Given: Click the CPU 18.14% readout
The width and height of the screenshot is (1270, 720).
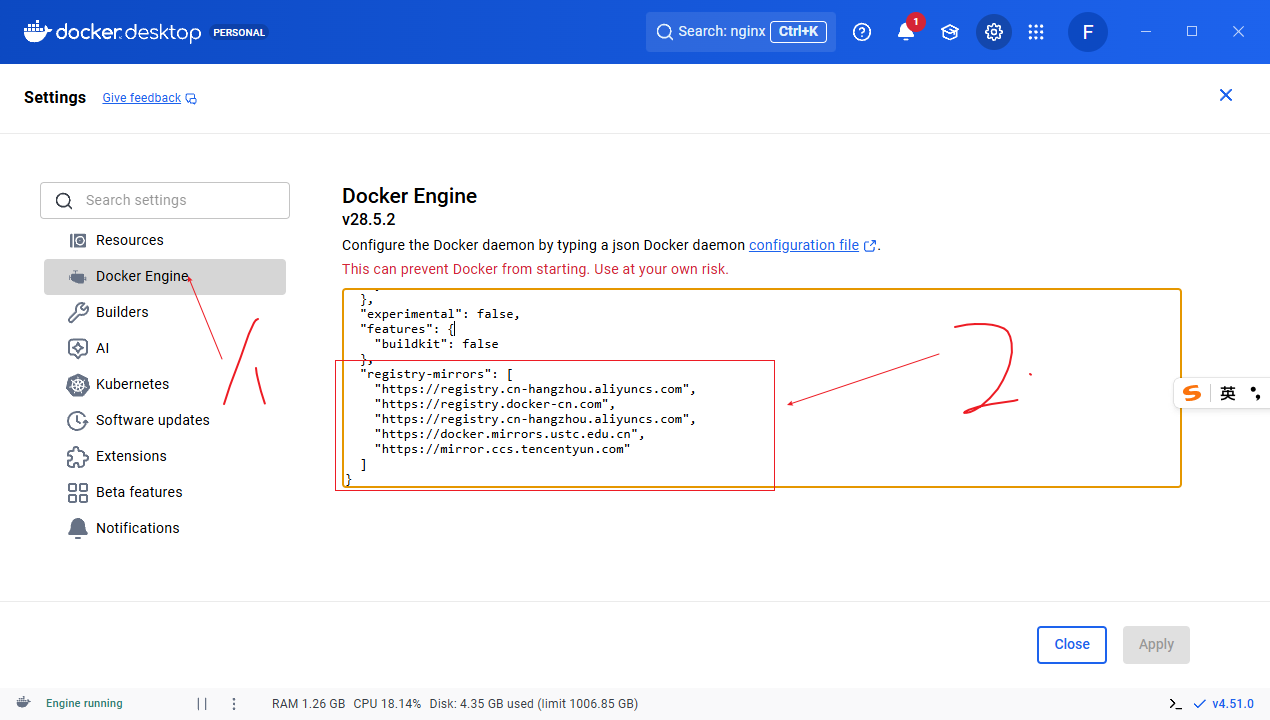Looking at the screenshot, I should 387,703.
